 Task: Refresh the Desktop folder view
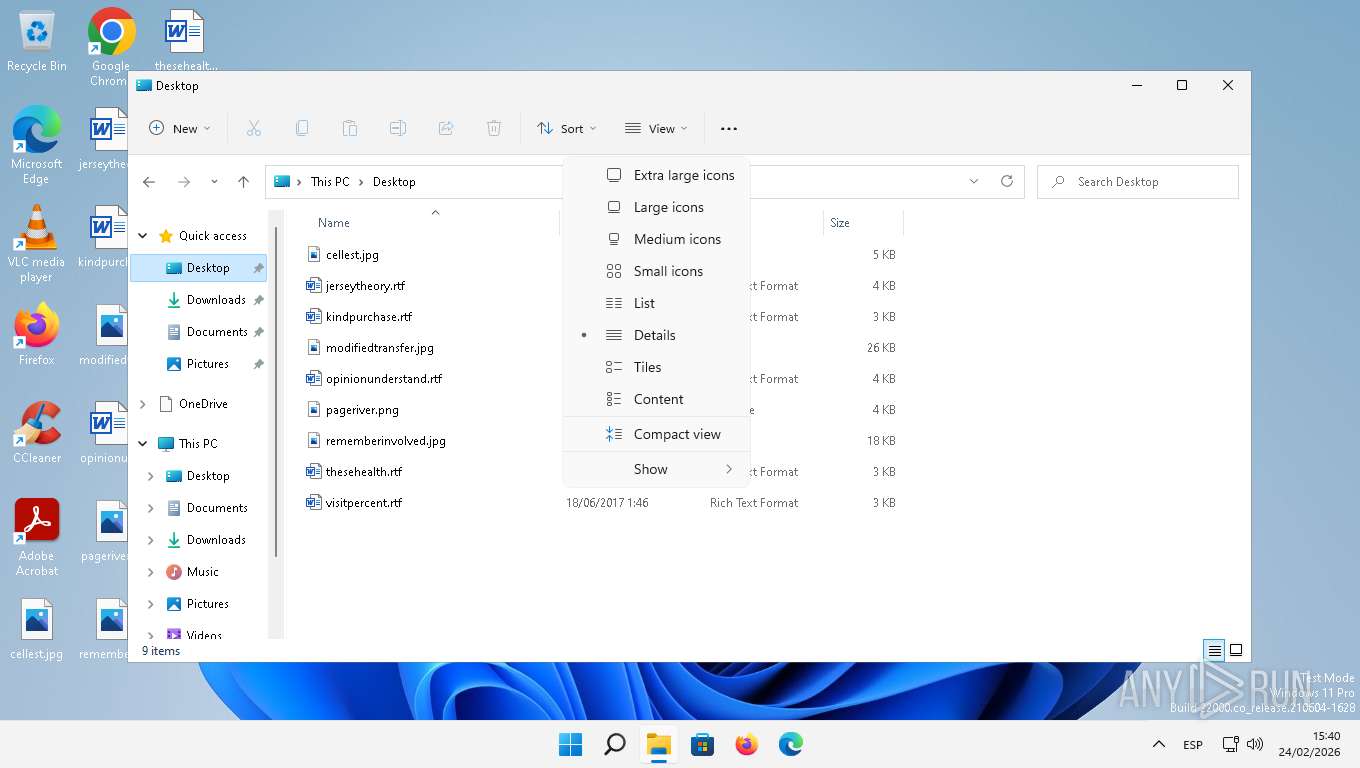click(x=1007, y=181)
